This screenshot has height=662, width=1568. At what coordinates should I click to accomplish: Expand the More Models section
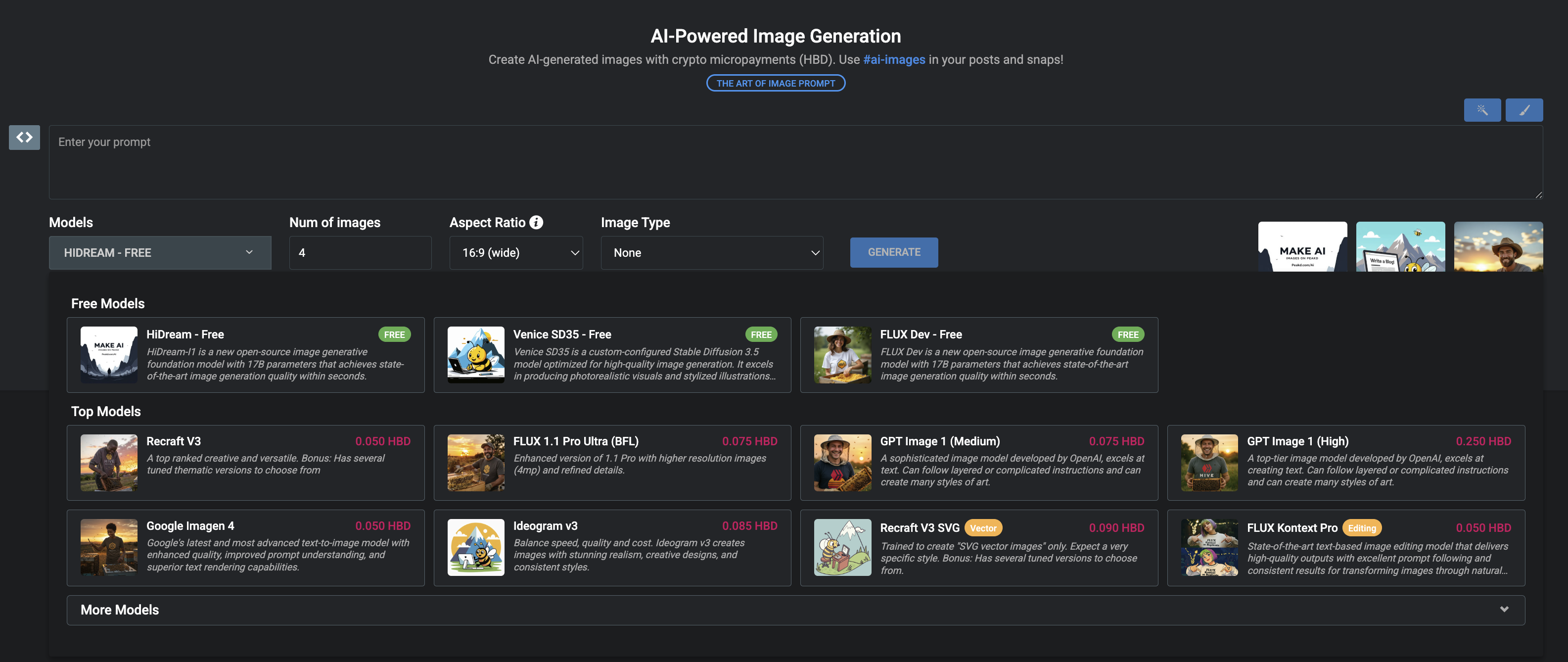pos(795,610)
